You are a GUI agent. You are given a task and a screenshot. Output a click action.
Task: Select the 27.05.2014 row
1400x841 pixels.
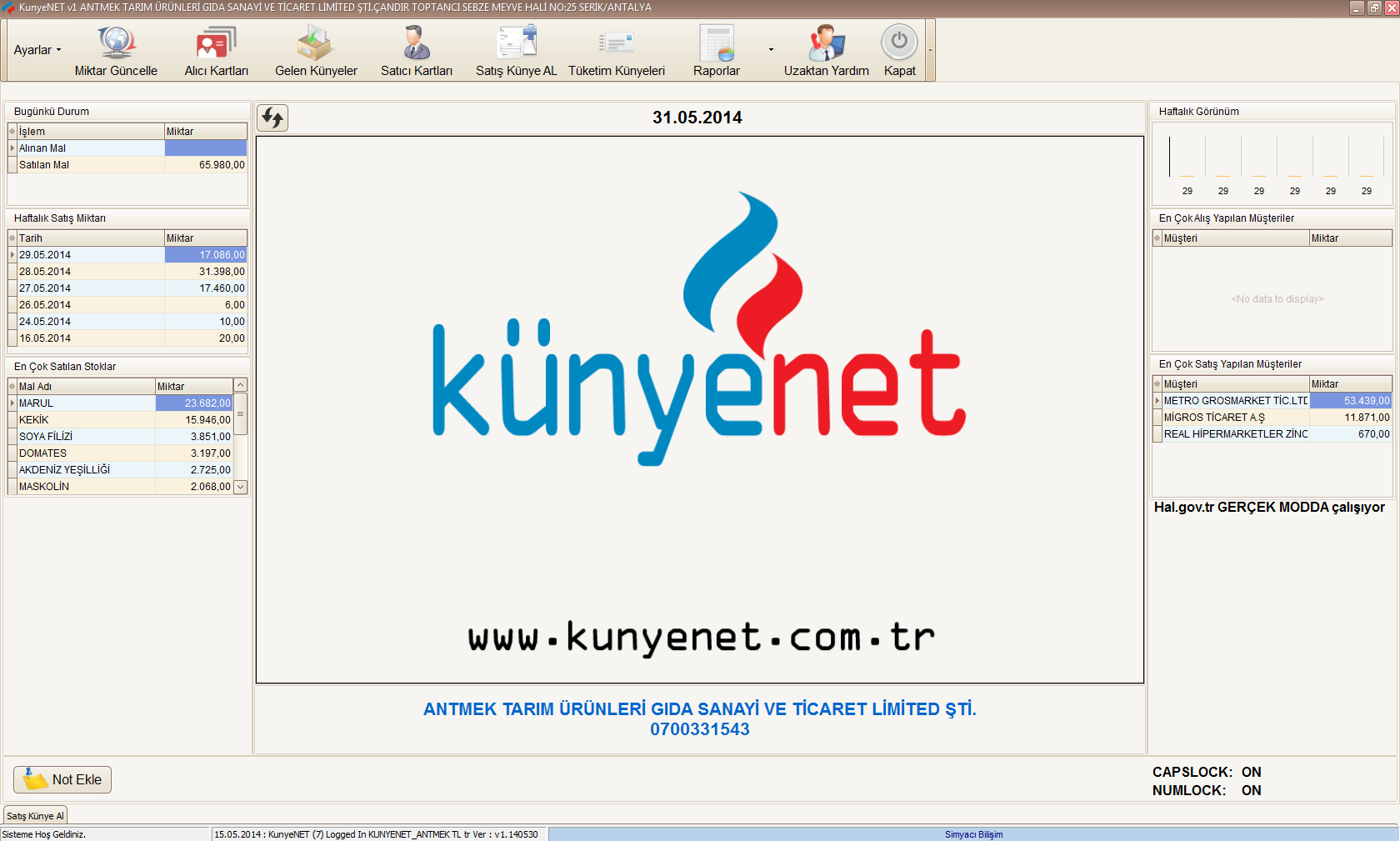pos(127,288)
